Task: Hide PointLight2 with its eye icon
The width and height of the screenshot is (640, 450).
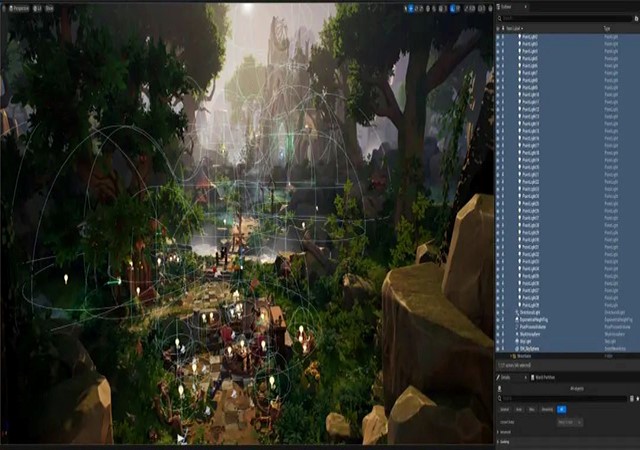Action: tap(498, 37)
